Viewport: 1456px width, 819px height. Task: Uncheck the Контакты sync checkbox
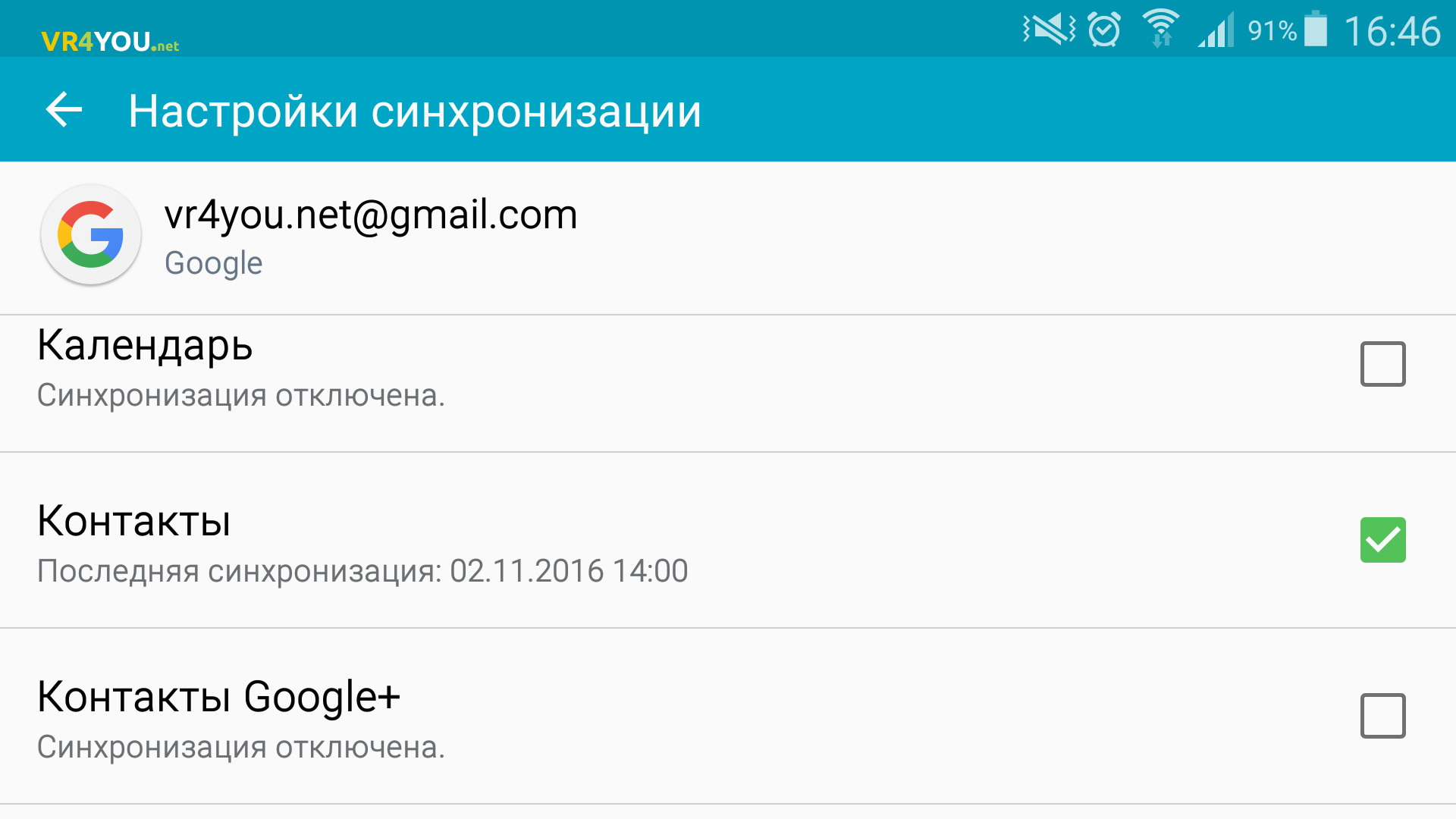tap(1382, 540)
